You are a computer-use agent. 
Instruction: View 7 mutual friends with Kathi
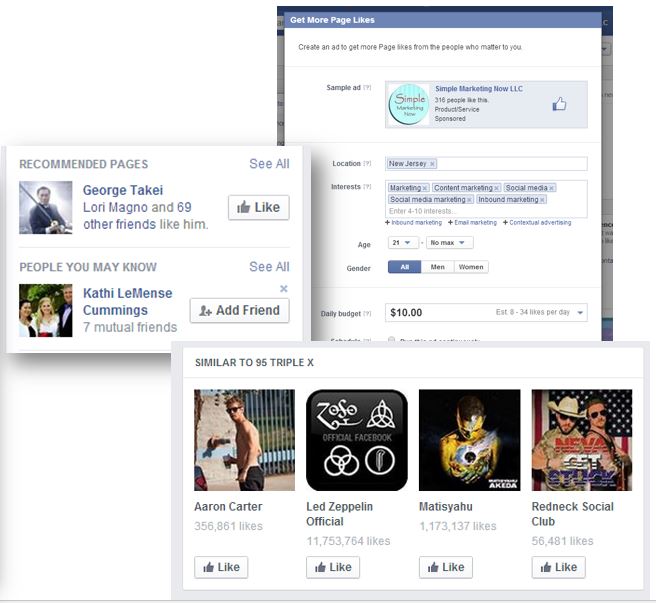[130, 327]
